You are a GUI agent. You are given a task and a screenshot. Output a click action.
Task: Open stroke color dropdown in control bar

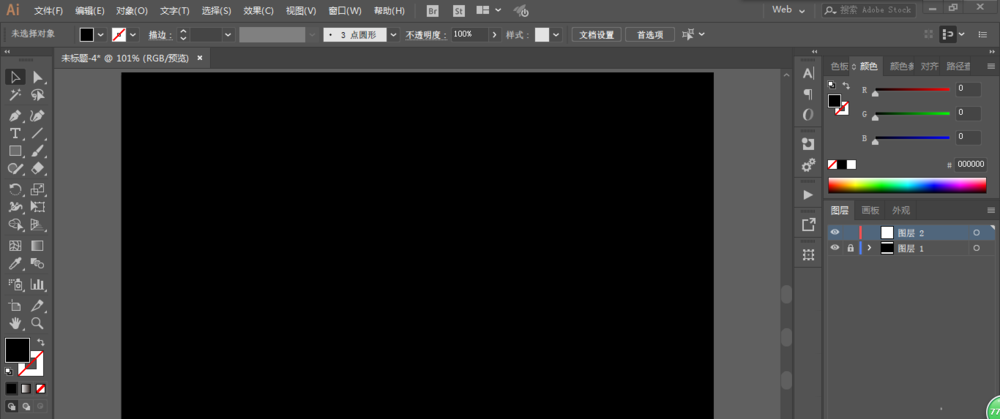tap(133, 34)
